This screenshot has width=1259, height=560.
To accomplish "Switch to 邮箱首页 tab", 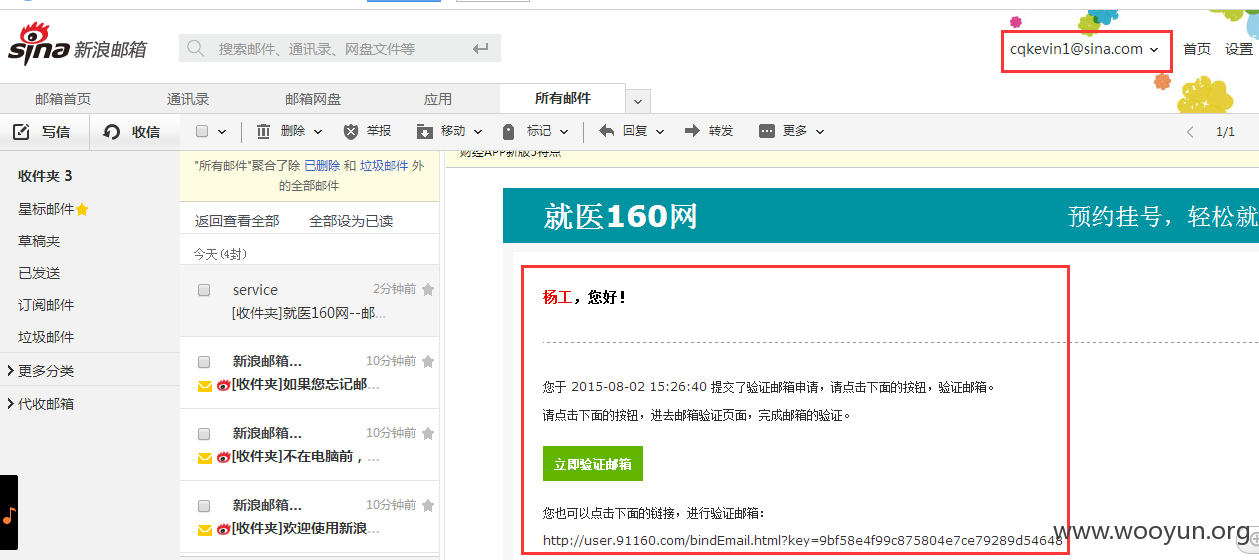I will click(63, 99).
